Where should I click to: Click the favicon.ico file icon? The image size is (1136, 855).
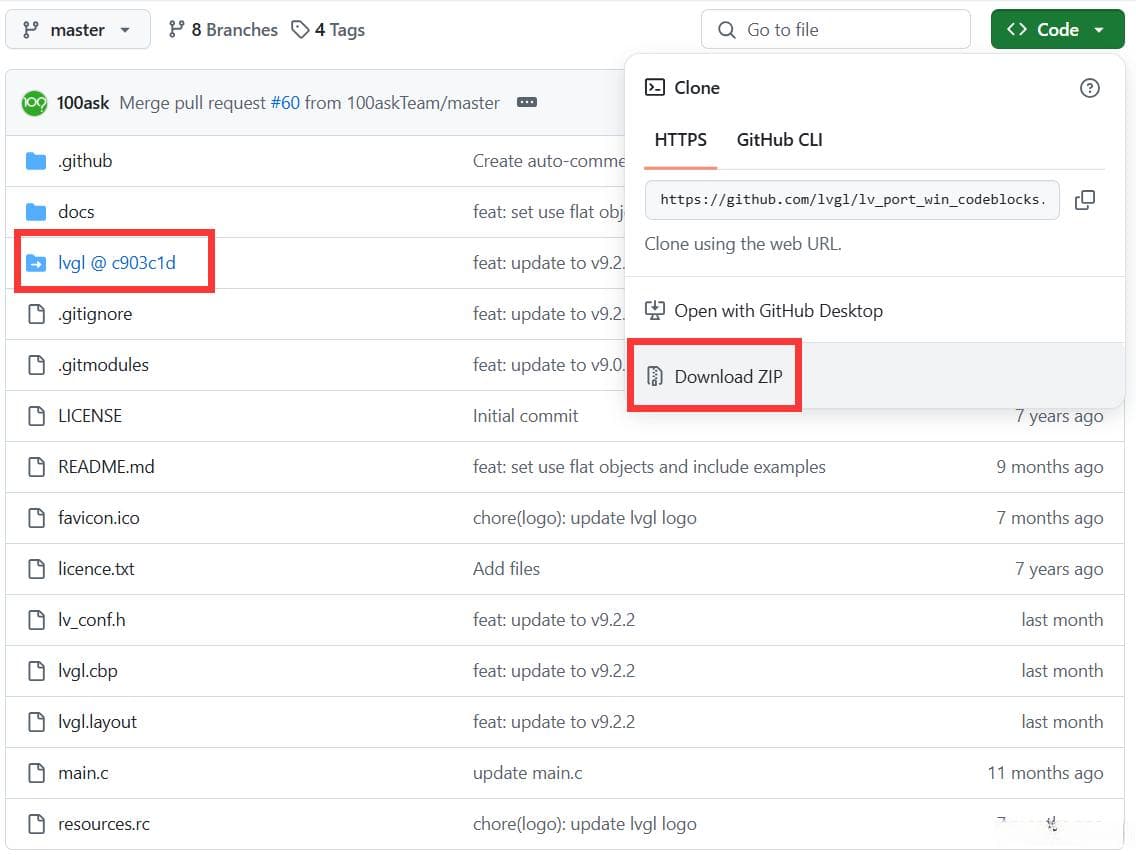pos(36,518)
